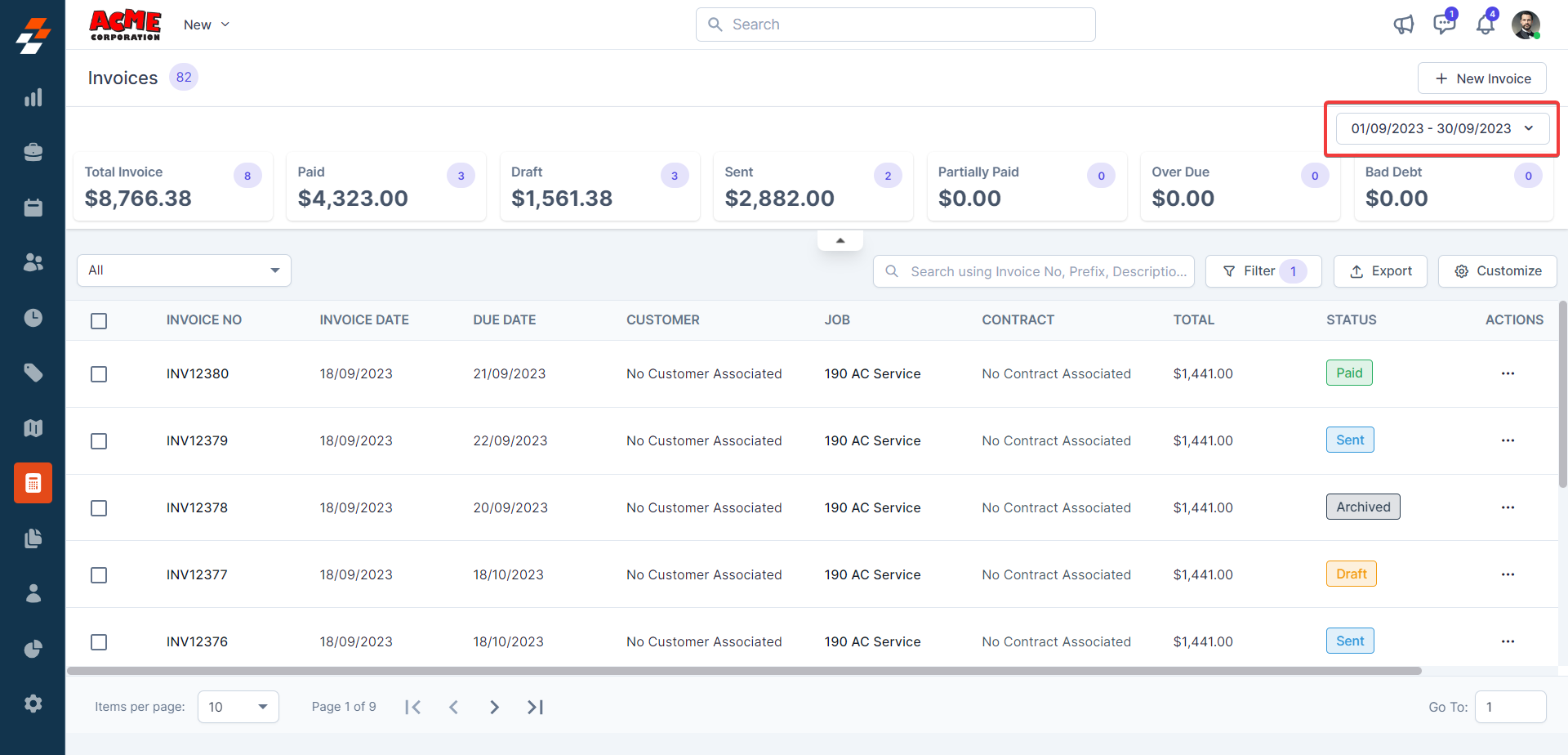The image size is (1568, 755).
Task: Open the calendar icon in sidebar
Action: tap(33, 208)
